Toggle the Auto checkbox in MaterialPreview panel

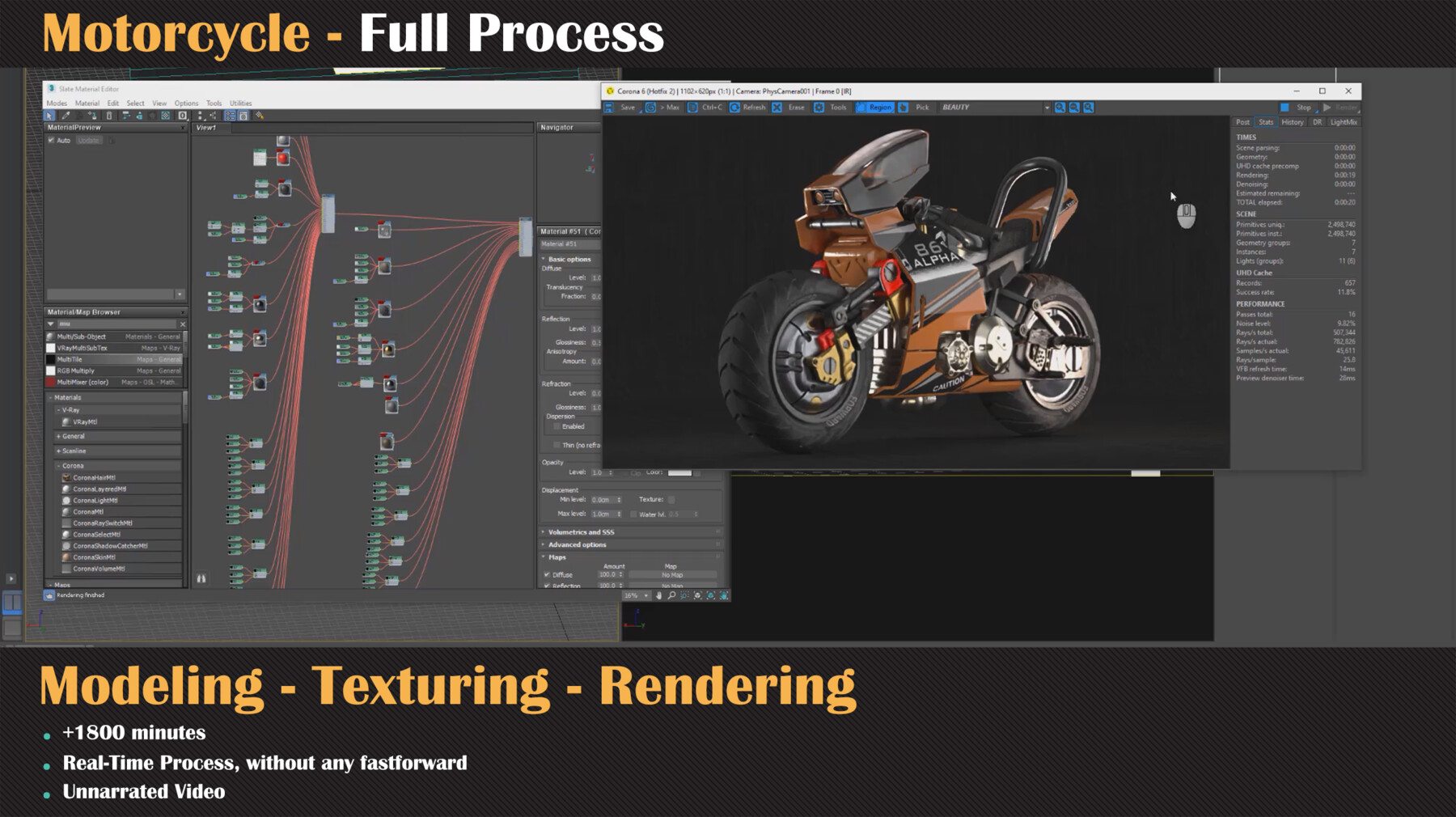[51, 140]
